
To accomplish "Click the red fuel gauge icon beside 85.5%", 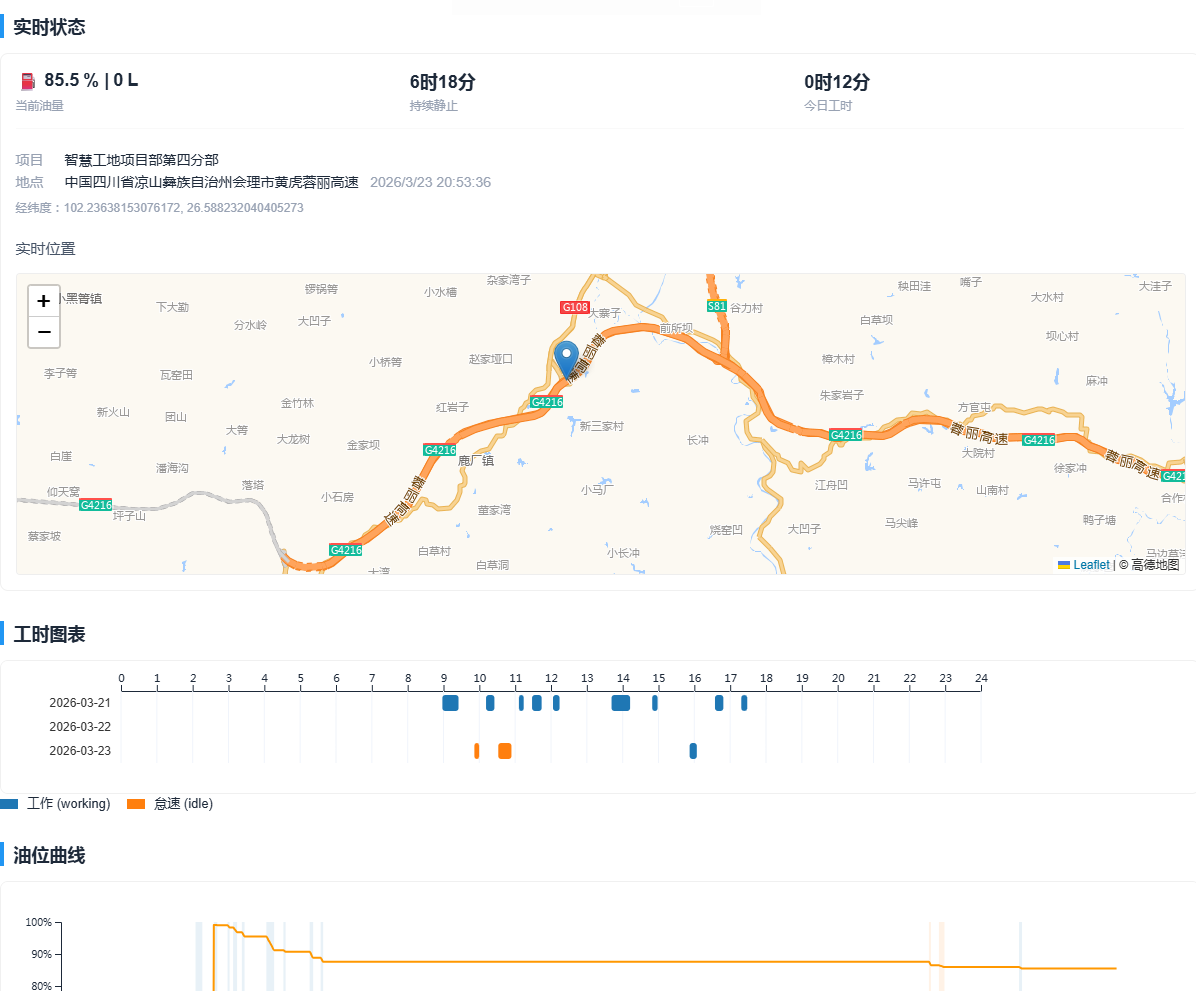I will tap(28, 82).
